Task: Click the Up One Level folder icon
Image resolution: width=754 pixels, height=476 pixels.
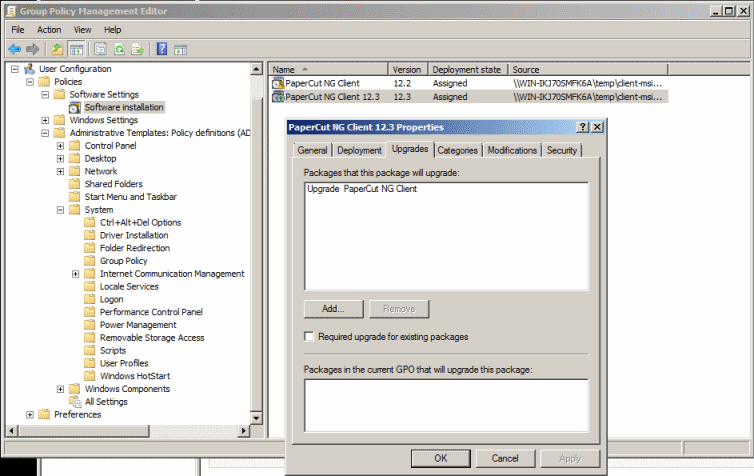Action: 58,49
